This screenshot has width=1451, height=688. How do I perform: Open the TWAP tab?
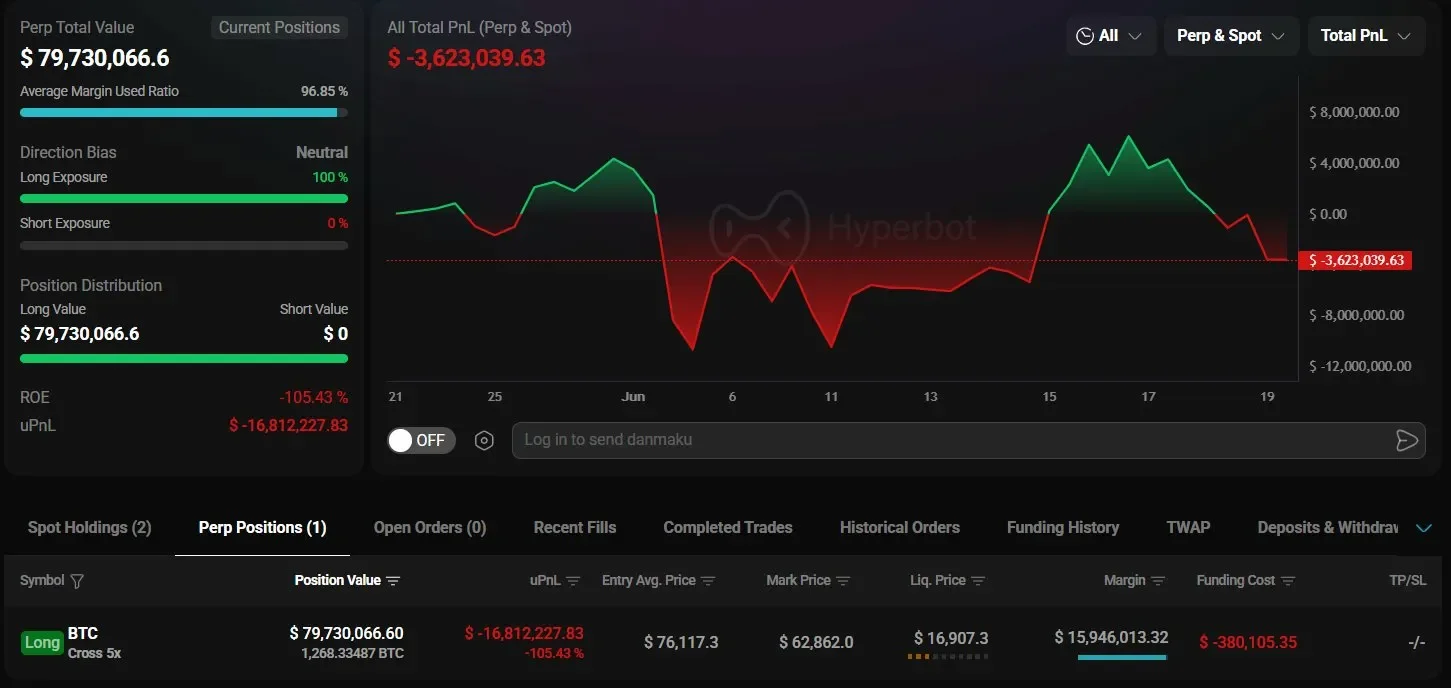click(1188, 527)
